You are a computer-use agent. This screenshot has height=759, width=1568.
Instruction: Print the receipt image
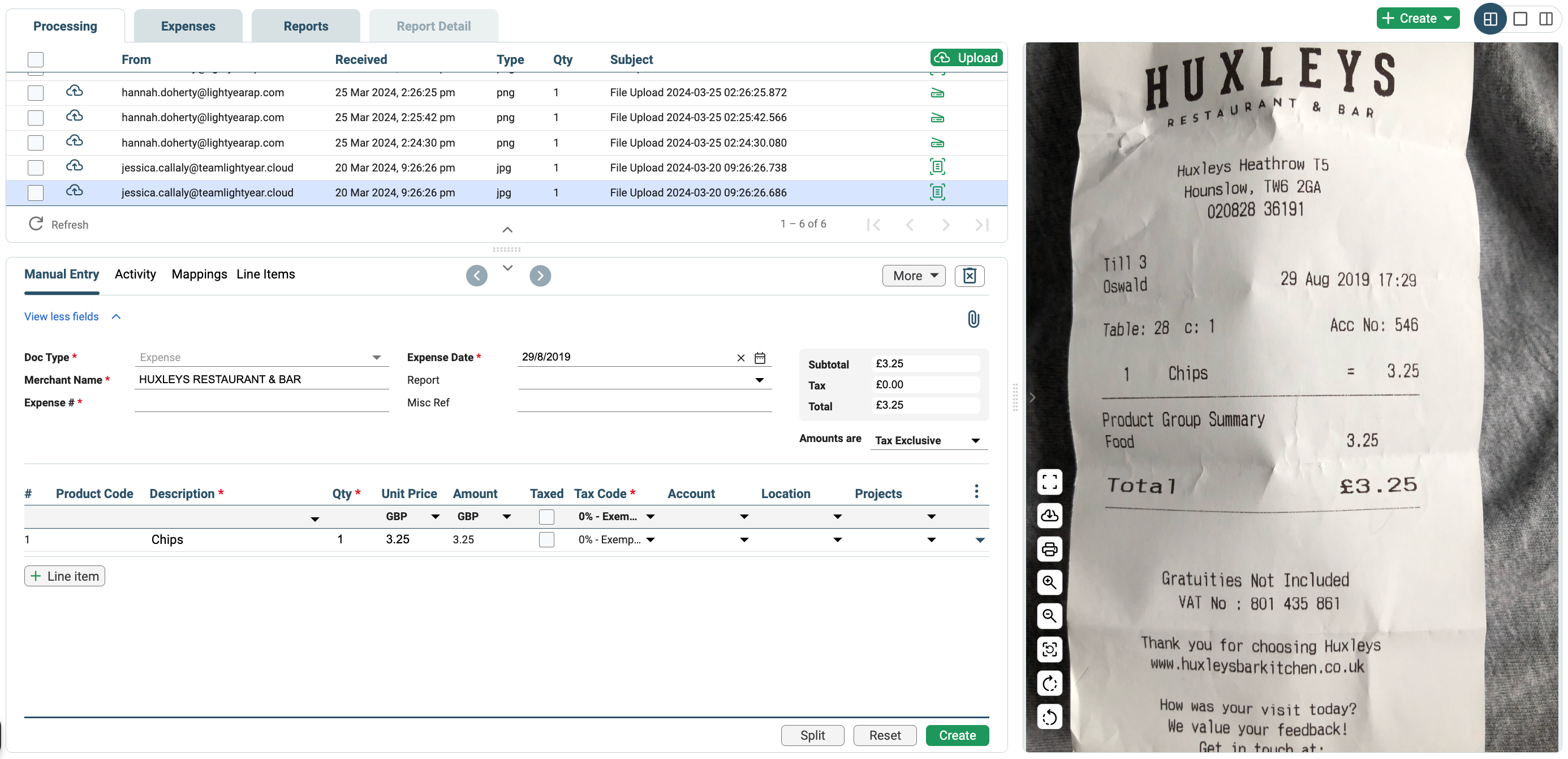tap(1049, 549)
